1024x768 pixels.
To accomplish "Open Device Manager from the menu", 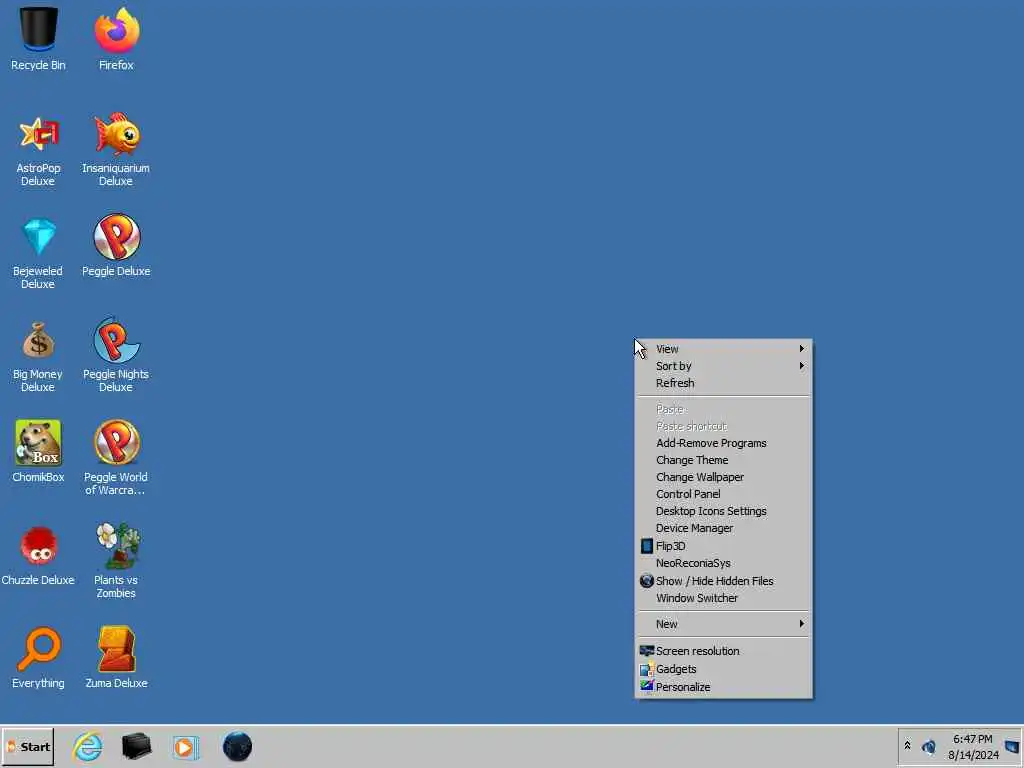I will point(724,528).
